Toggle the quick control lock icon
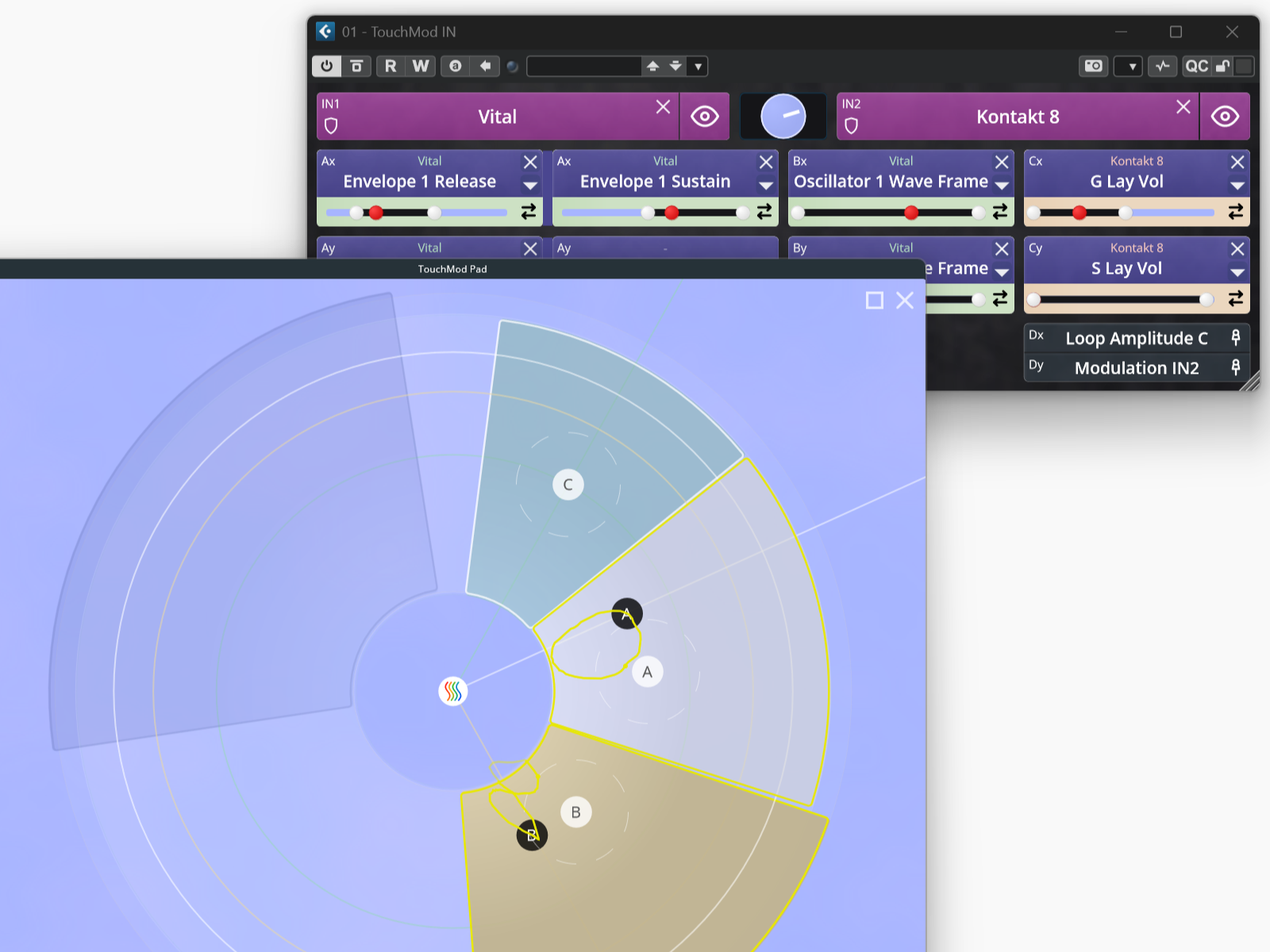Viewport: 1270px width, 952px height. [x=1223, y=66]
